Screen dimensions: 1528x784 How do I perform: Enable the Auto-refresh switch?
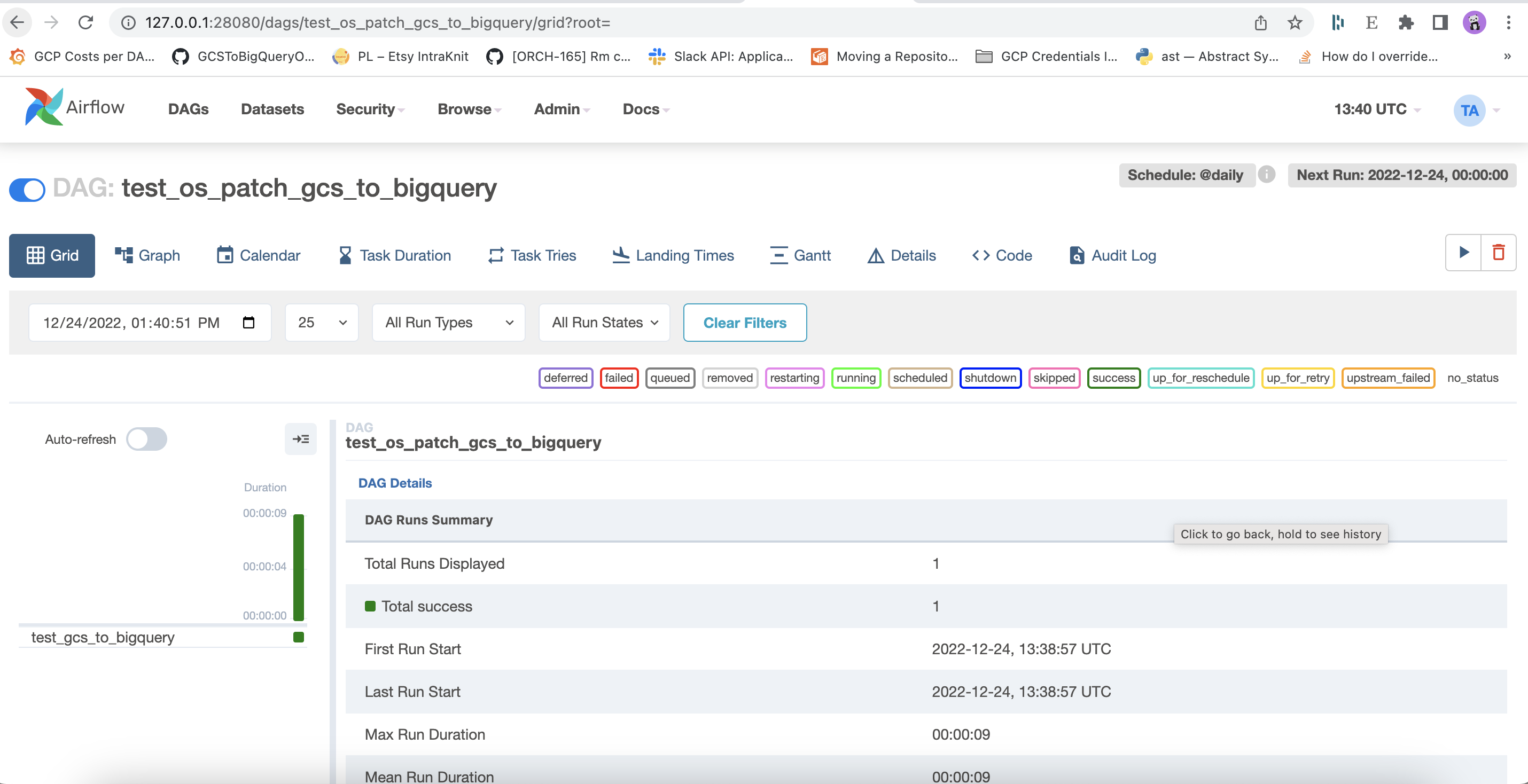point(146,439)
